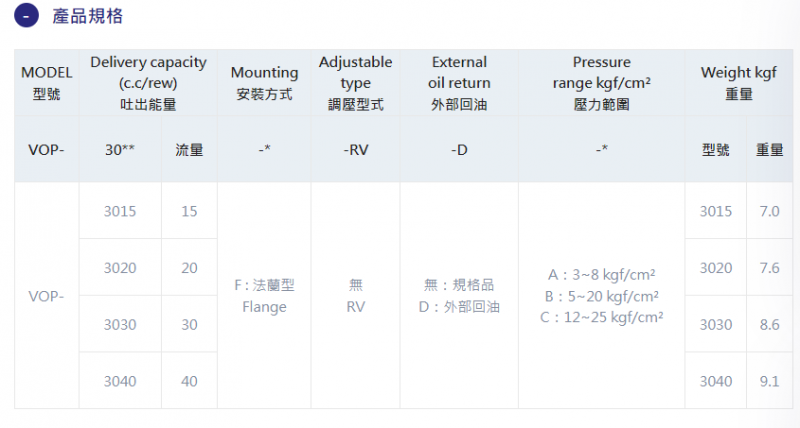Viewport: 800px width, 428px height.
Task: Click the Mounting 安裝方式 column header
Action: click(264, 83)
